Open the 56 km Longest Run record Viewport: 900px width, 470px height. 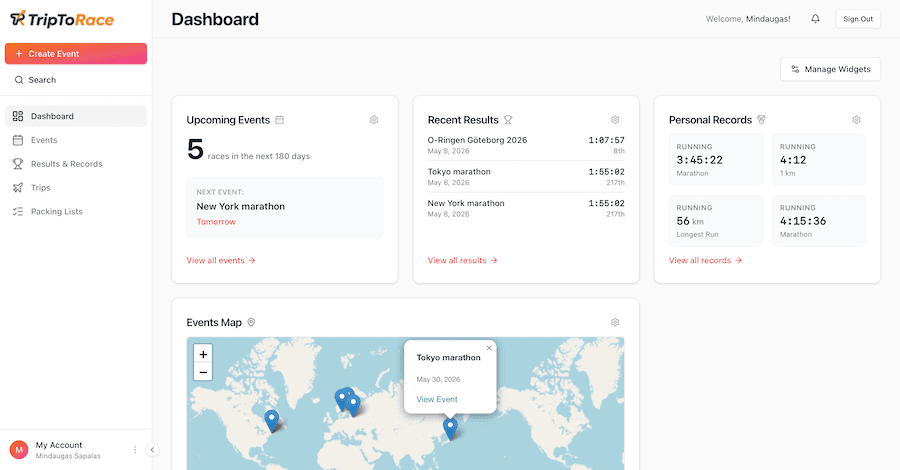coord(716,221)
